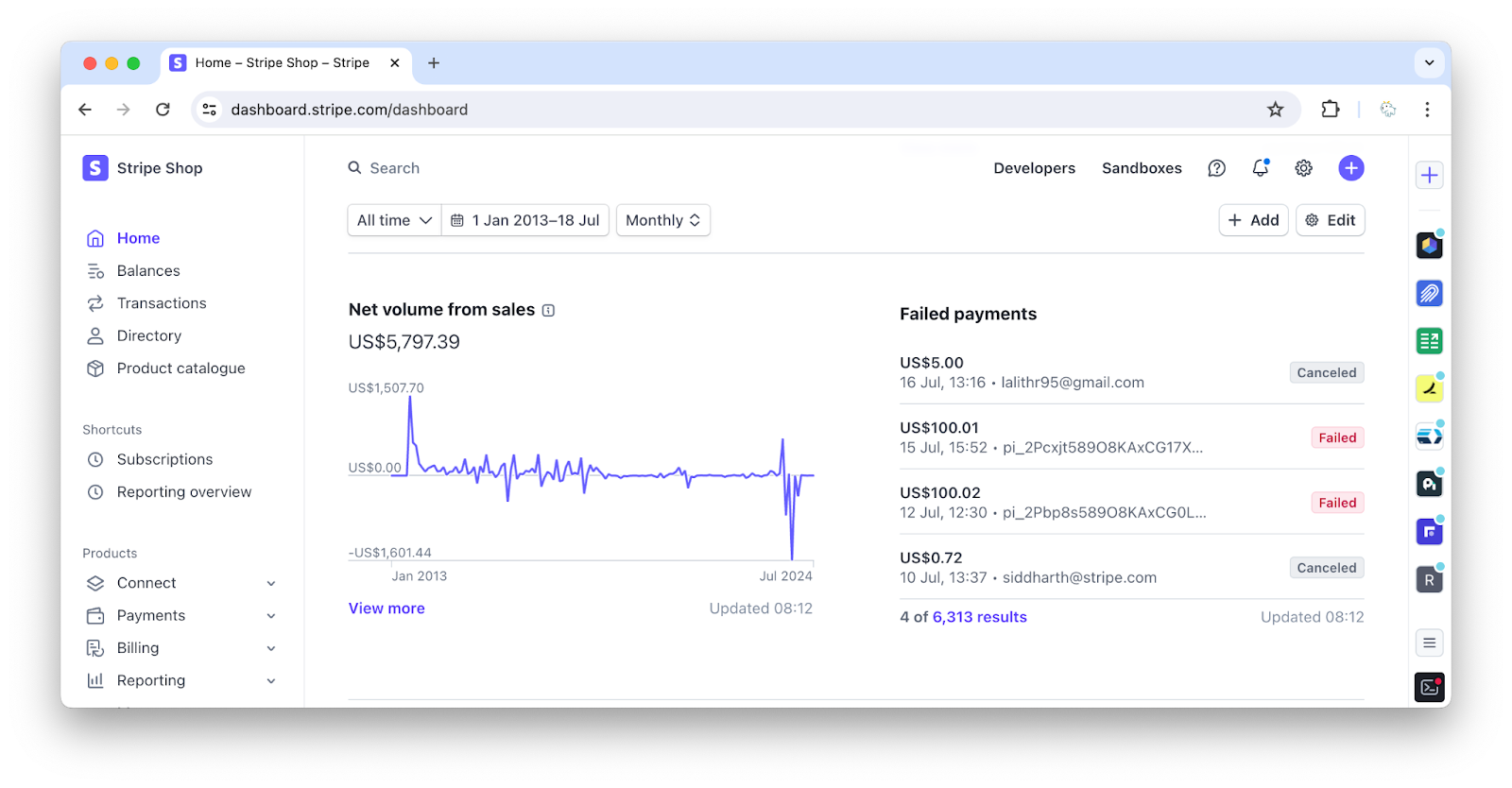Go to Balances in sidebar
This screenshot has width=1512, height=788.
click(148, 271)
